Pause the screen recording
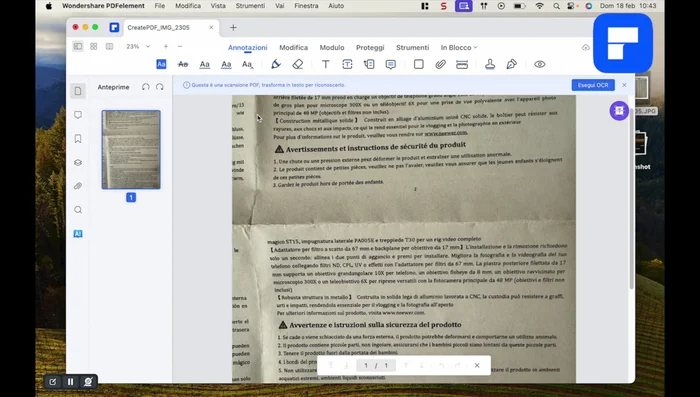700x397 pixels. click(x=70, y=382)
